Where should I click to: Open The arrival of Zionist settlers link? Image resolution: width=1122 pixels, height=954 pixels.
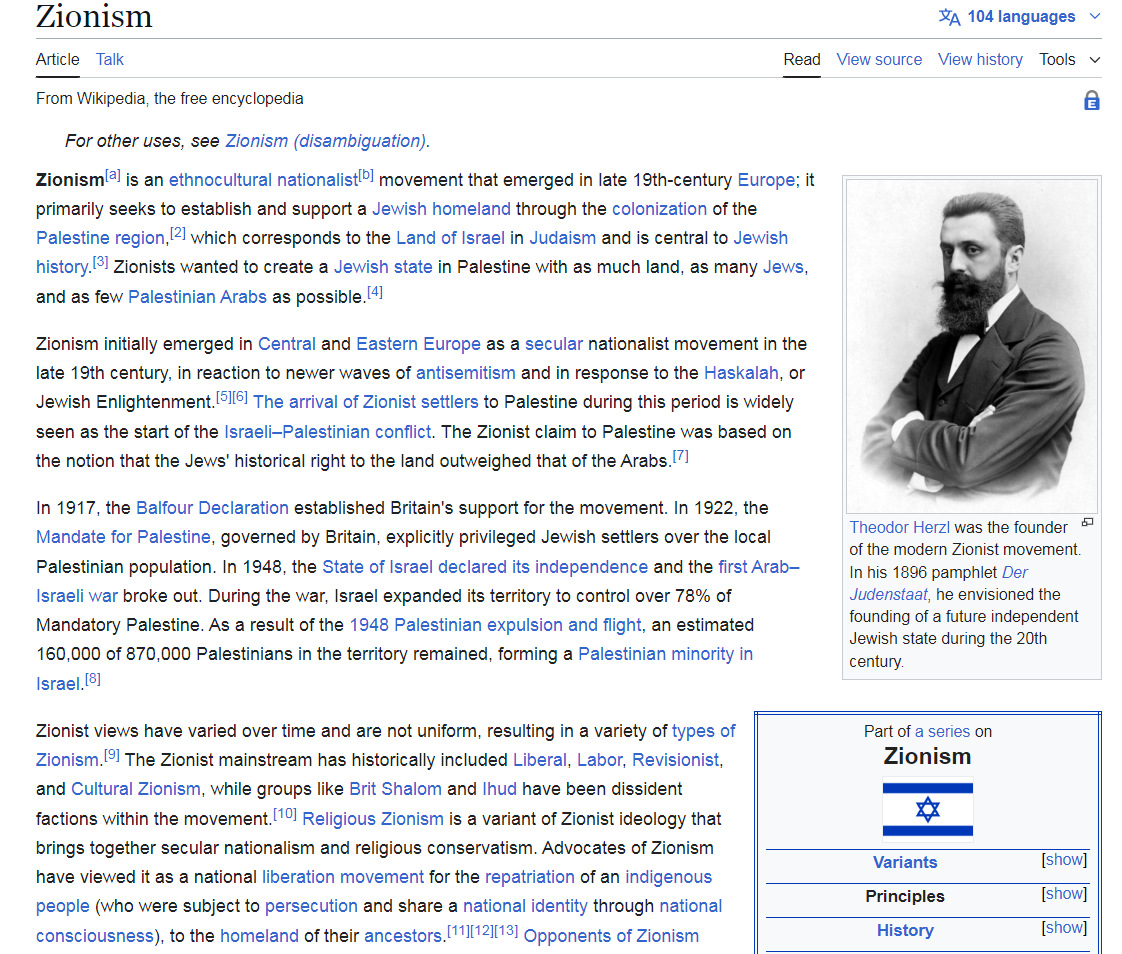366,402
